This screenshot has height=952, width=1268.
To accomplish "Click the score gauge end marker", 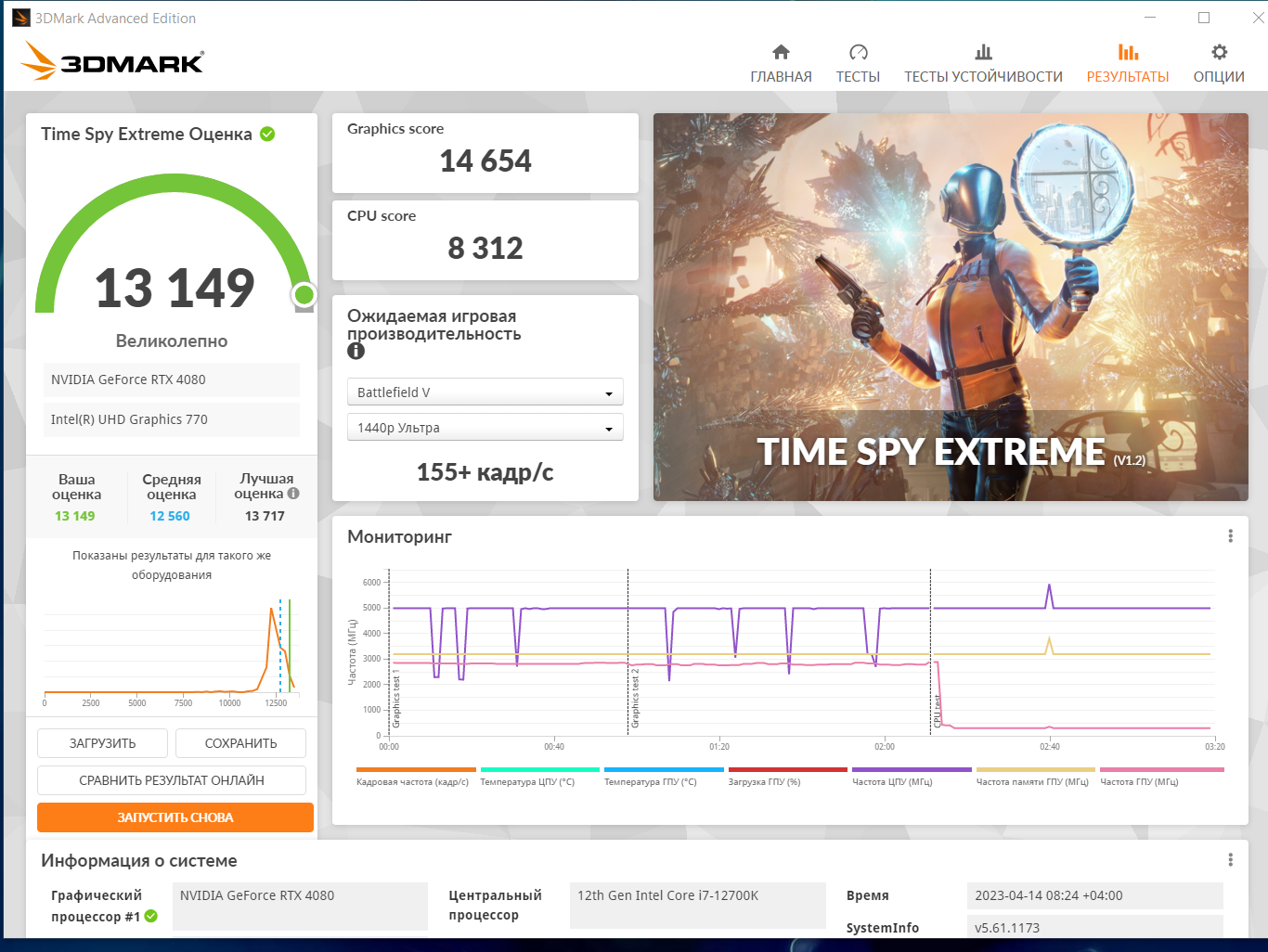I will (304, 295).
